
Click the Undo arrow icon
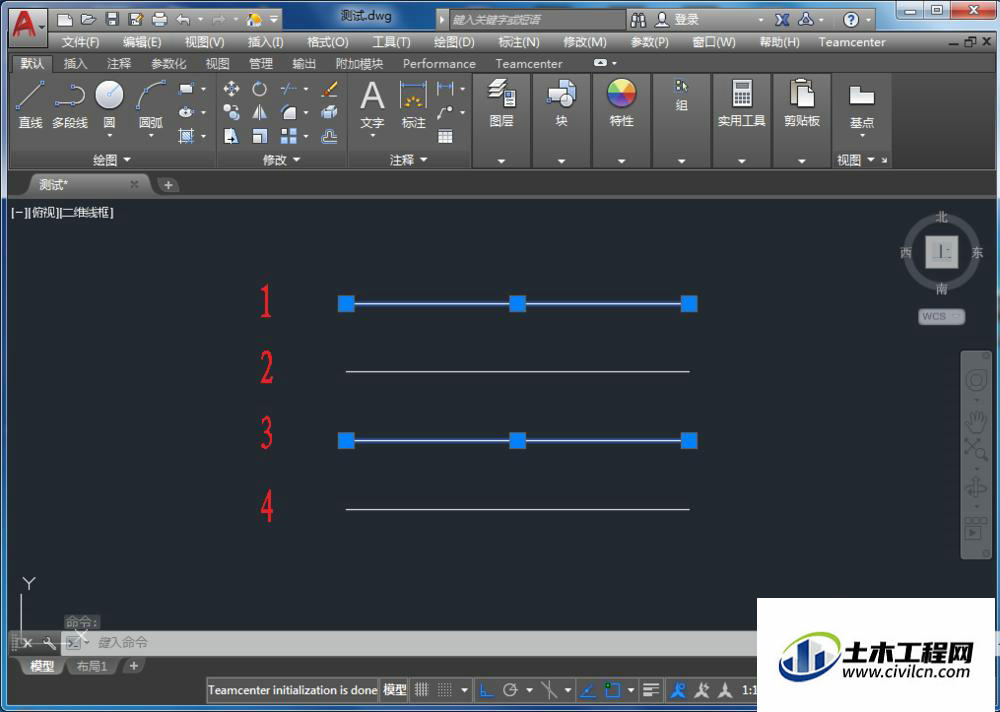[183, 19]
